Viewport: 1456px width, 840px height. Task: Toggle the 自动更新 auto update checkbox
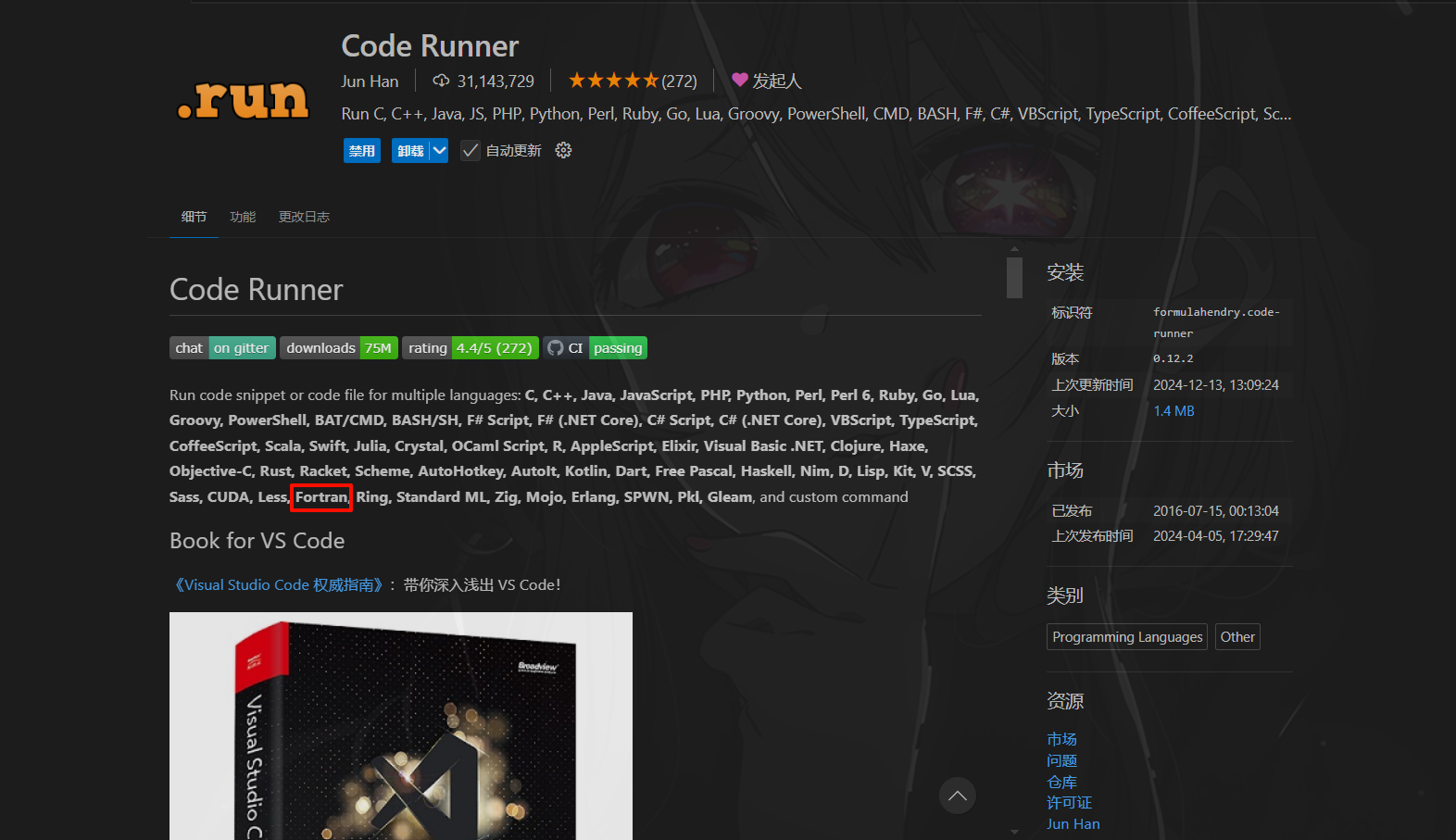(471, 151)
